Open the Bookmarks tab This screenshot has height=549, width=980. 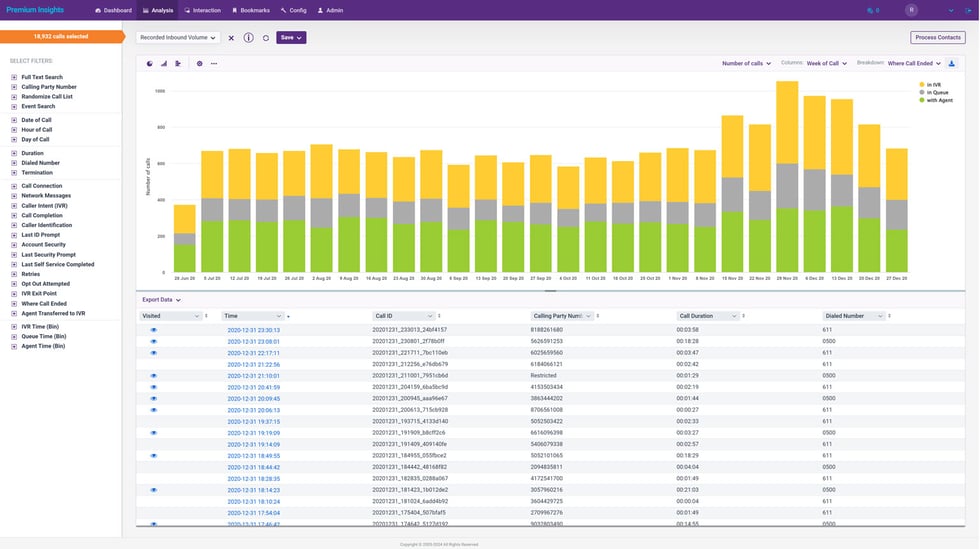pyautogui.click(x=251, y=11)
